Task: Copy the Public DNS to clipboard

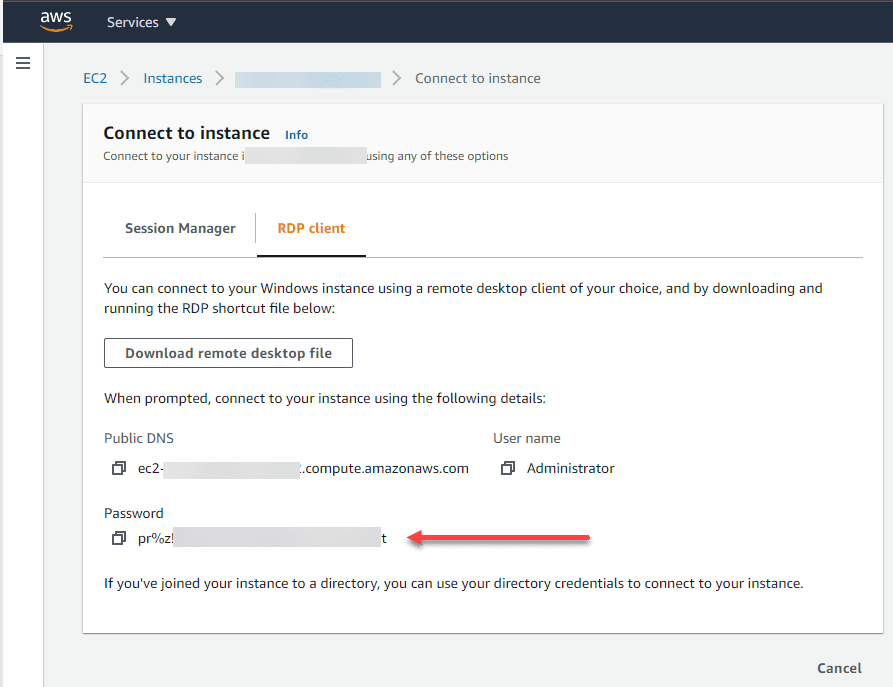Action: coord(119,468)
